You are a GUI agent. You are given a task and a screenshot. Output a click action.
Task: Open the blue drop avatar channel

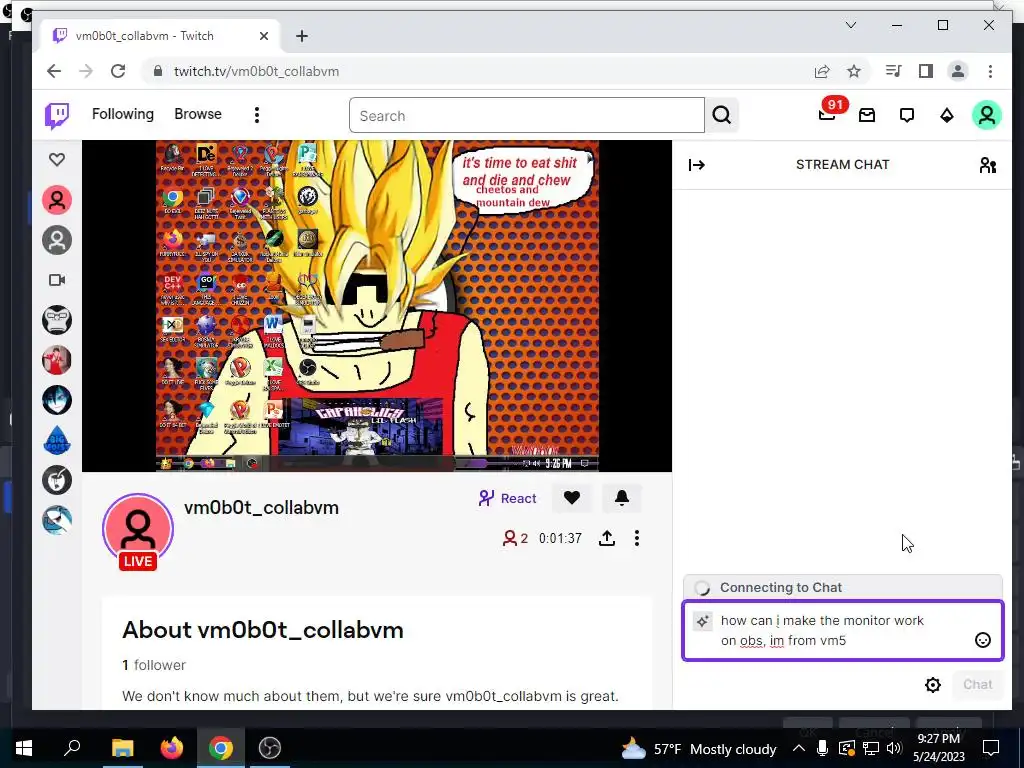(x=57, y=441)
